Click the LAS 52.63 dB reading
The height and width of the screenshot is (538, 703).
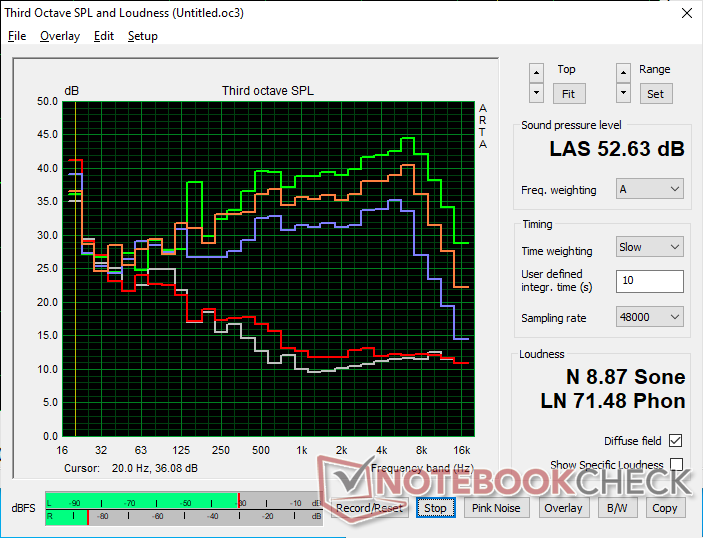coord(616,149)
